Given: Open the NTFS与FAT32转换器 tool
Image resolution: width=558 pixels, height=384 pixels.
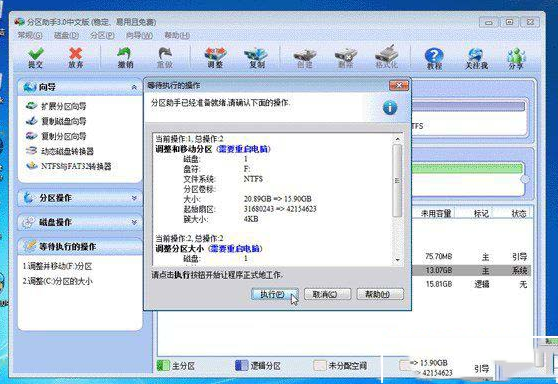Looking at the screenshot, I should 68,166.
